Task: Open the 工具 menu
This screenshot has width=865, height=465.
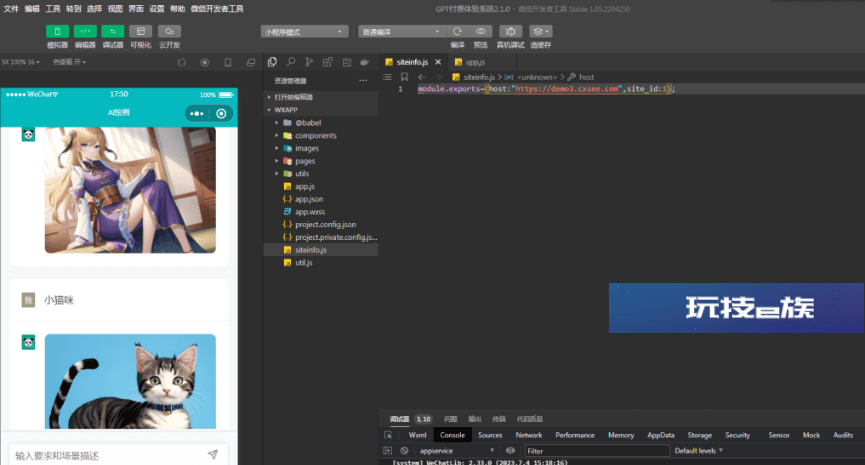Action: click(53, 9)
